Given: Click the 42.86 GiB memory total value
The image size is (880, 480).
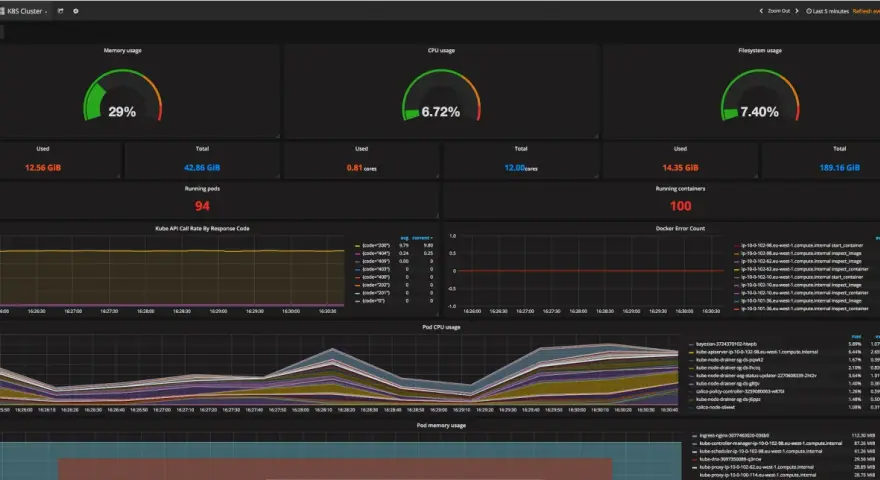Looking at the screenshot, I should (202, 167).
